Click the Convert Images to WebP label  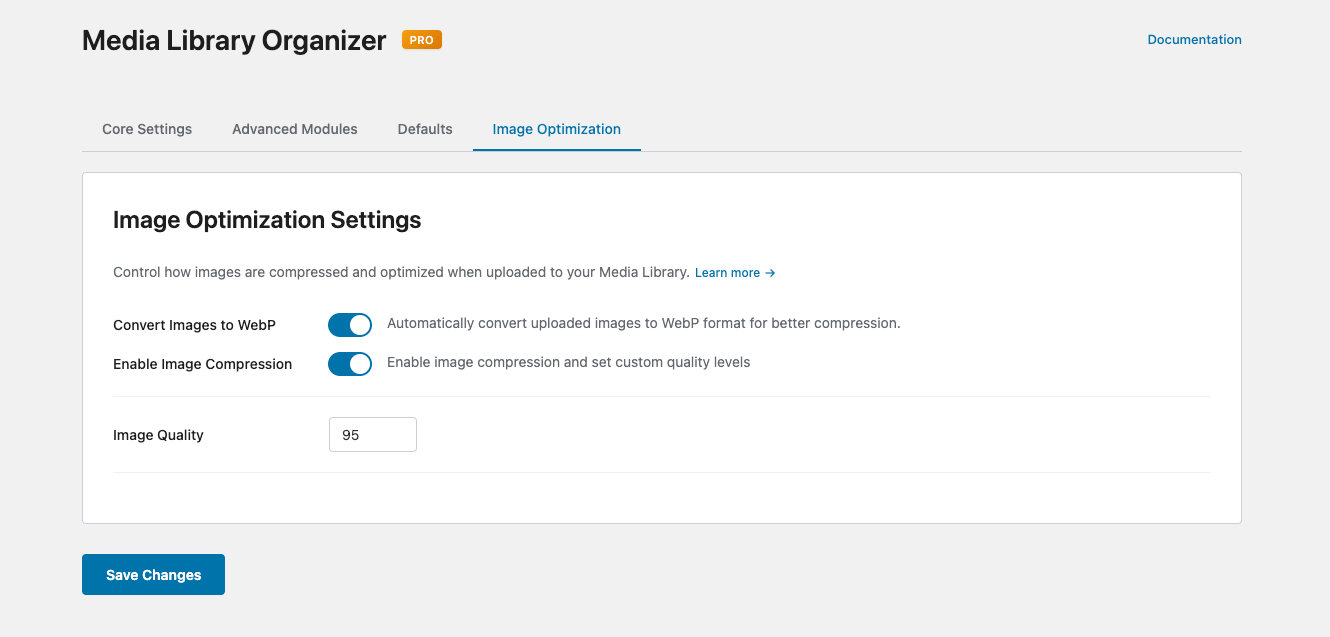coord(194,325)
